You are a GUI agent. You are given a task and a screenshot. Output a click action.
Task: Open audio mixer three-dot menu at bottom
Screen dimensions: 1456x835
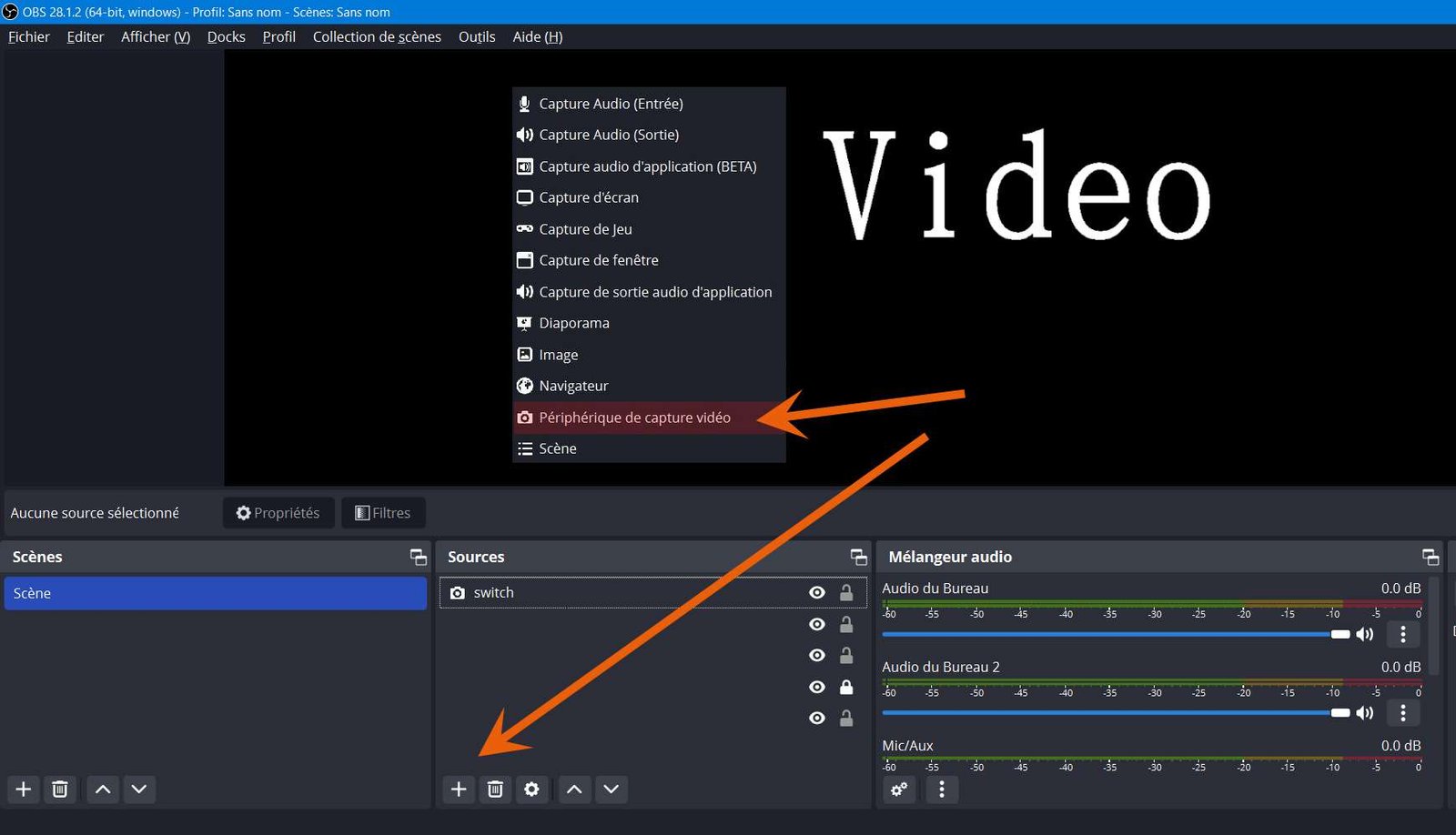pos(942,789)
